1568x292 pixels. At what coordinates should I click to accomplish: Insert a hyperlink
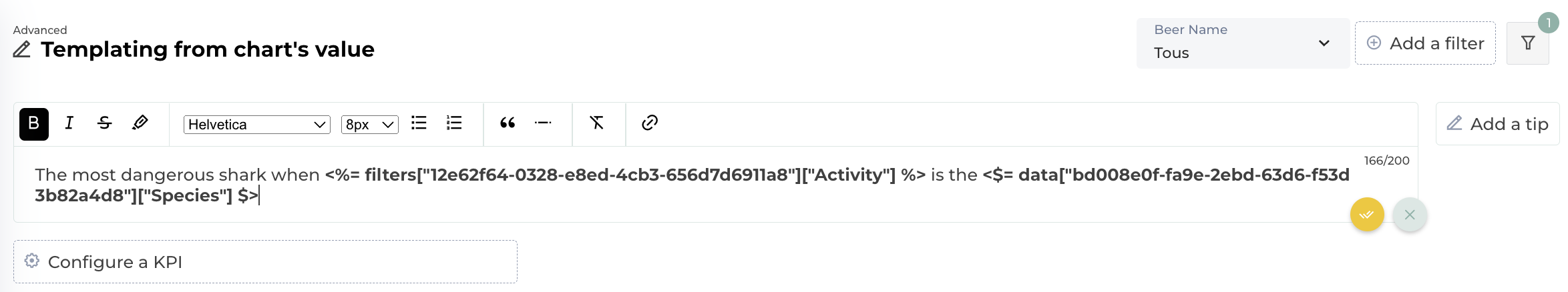pos(650,123)
